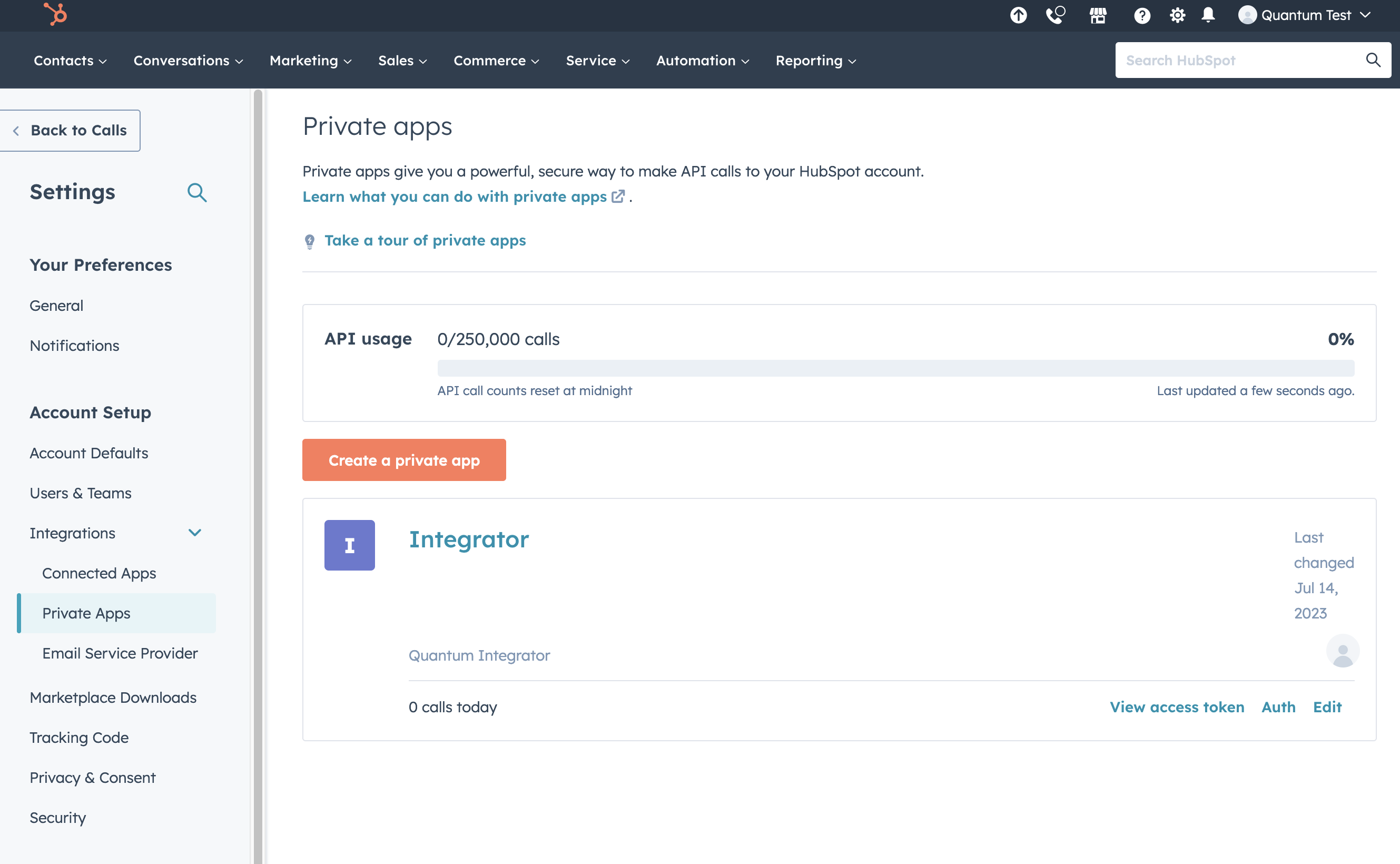Click Take a tour of private apps
This screenshot has width=1400, height=864.
425,241
